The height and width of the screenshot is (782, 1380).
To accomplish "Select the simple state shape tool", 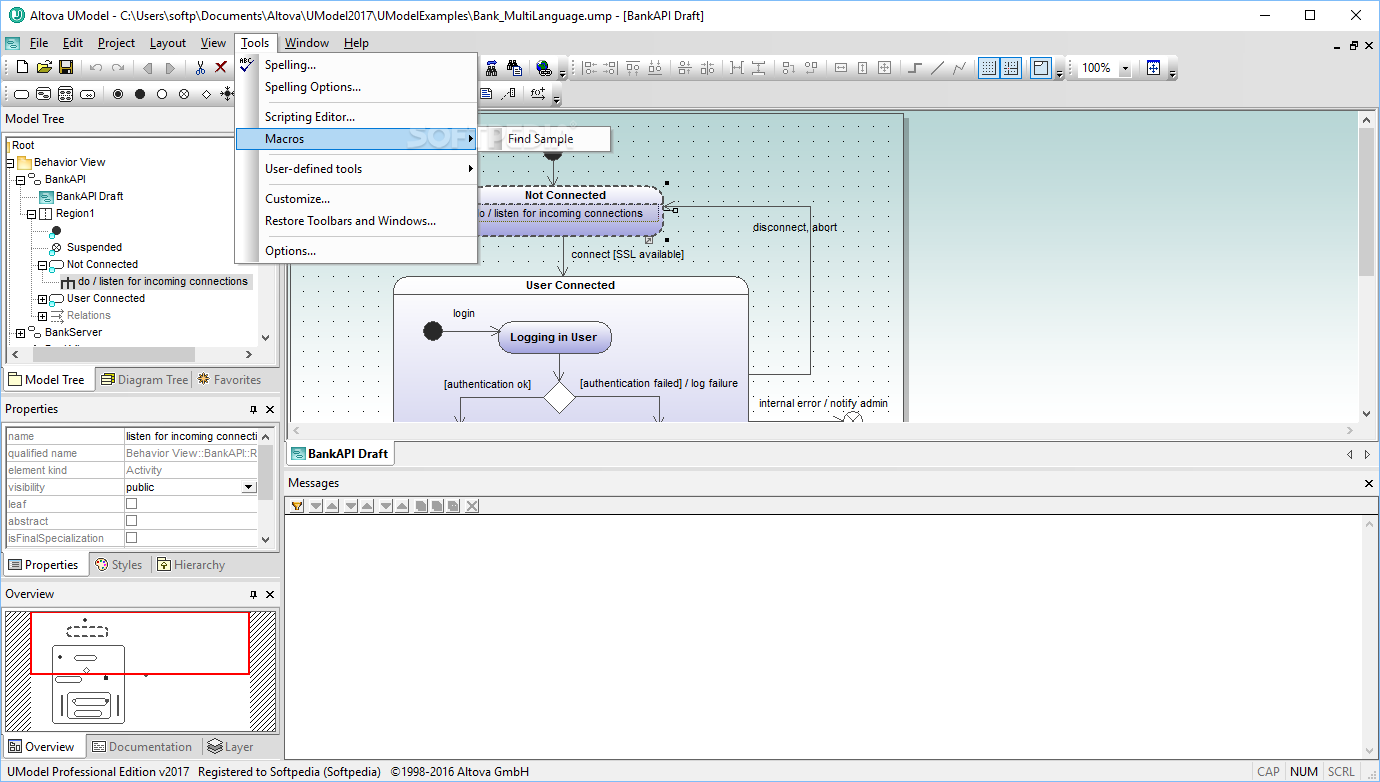I will point(21,94).
